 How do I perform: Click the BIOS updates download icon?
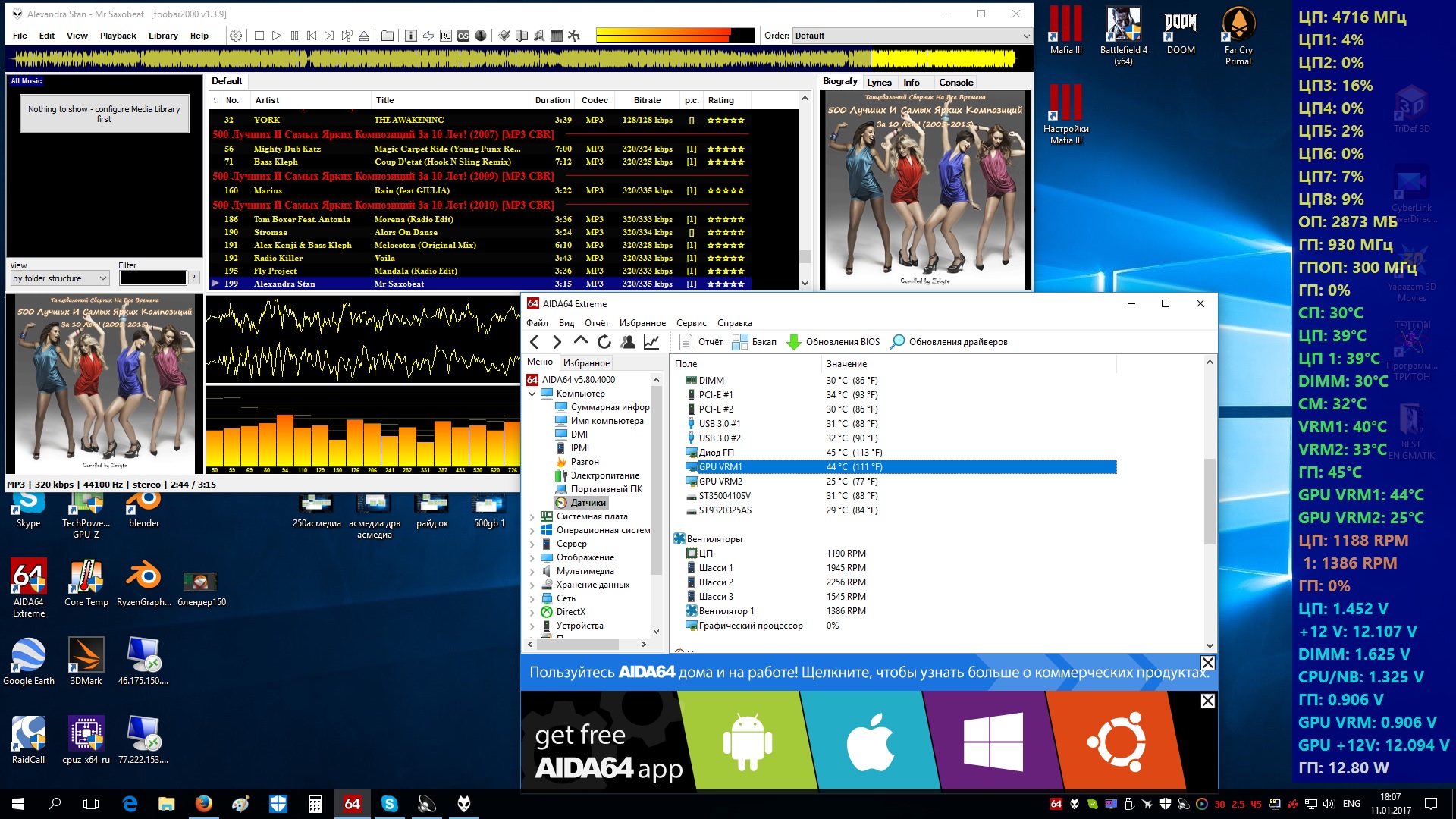(793, 342)
